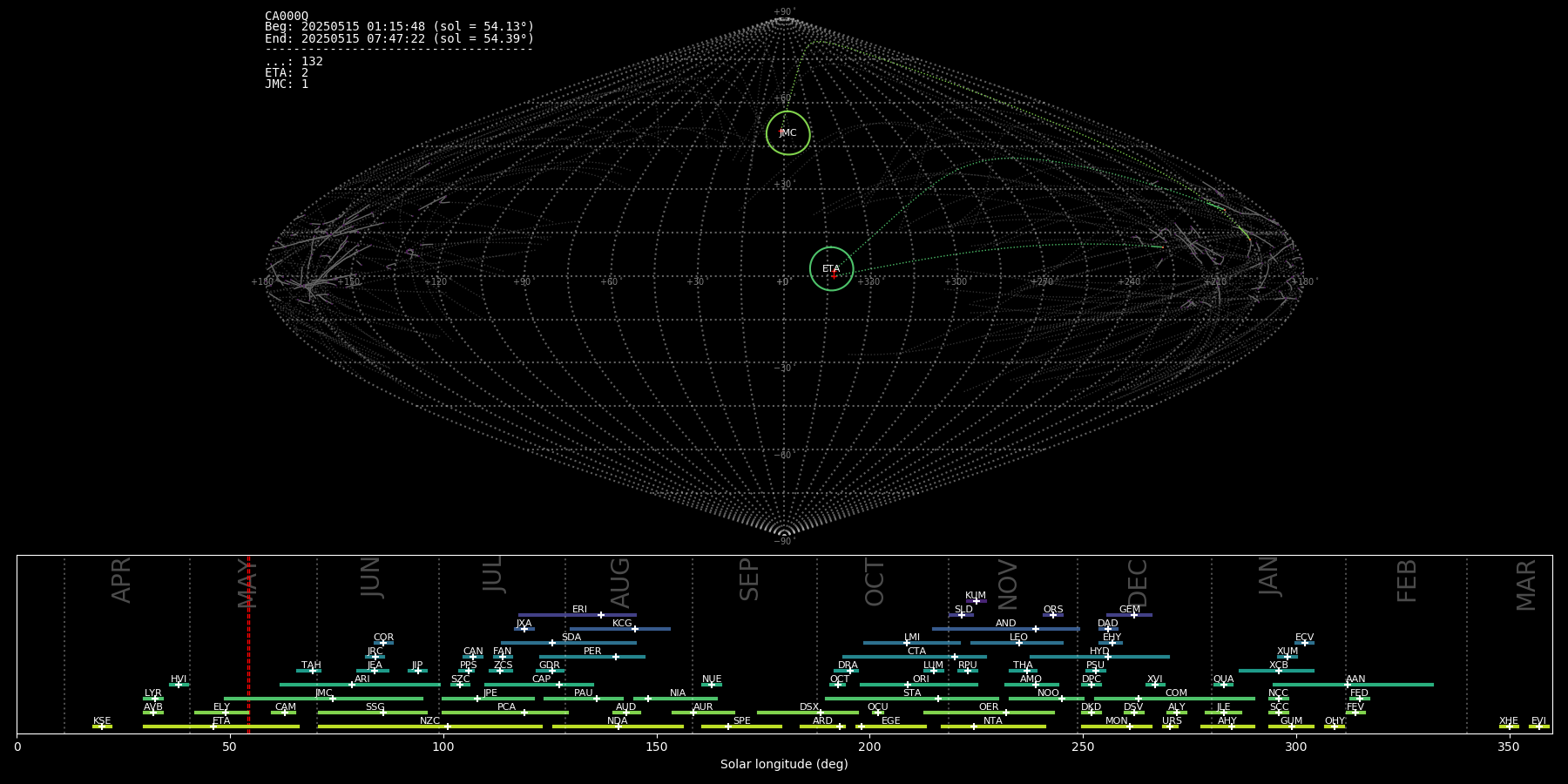The height and width of the screenshot is (784, 1568).
Task: Select the SDA shower label in timeline
Action: tap(571, 637)
